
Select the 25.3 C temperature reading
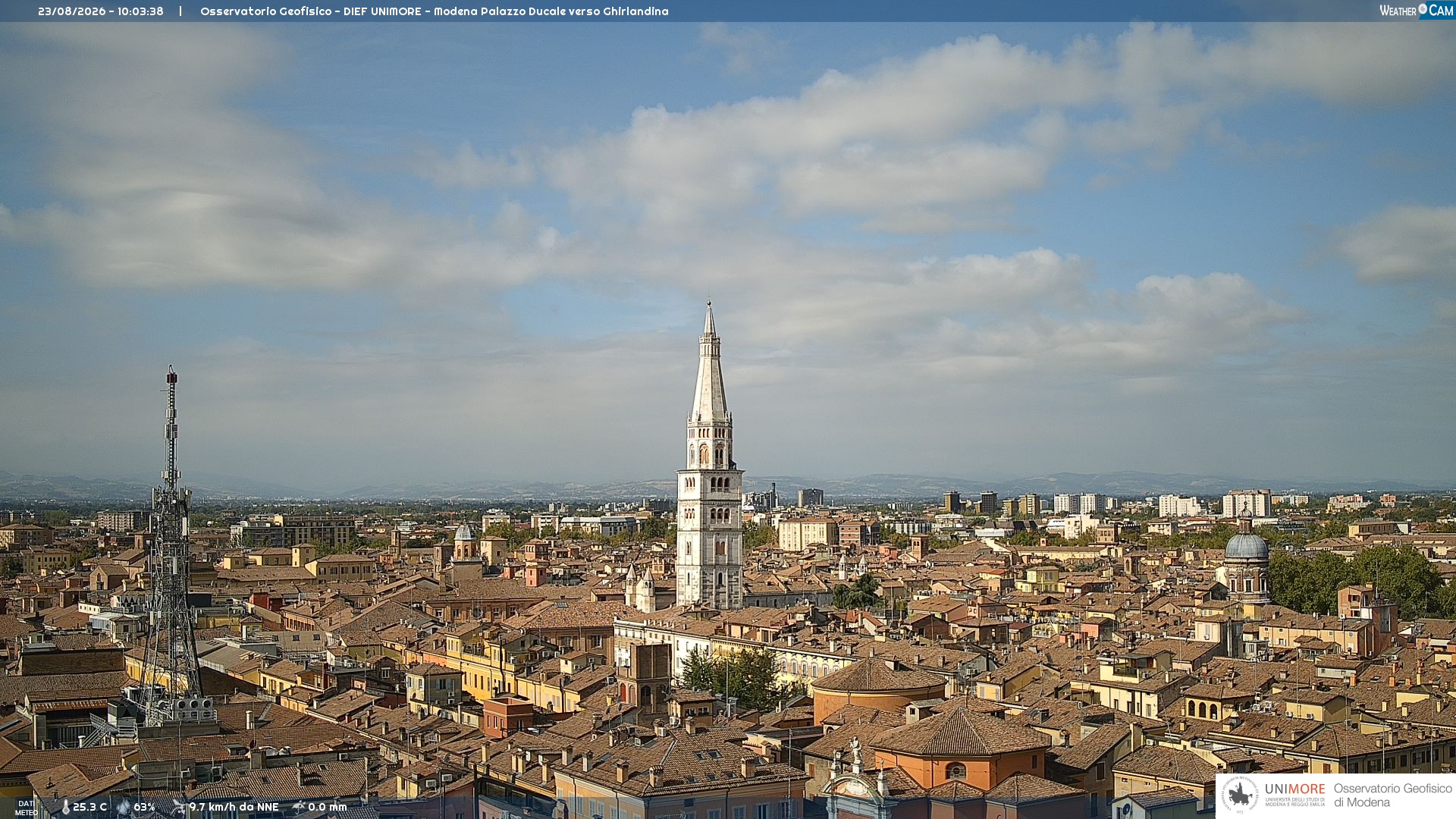point(89,807)
